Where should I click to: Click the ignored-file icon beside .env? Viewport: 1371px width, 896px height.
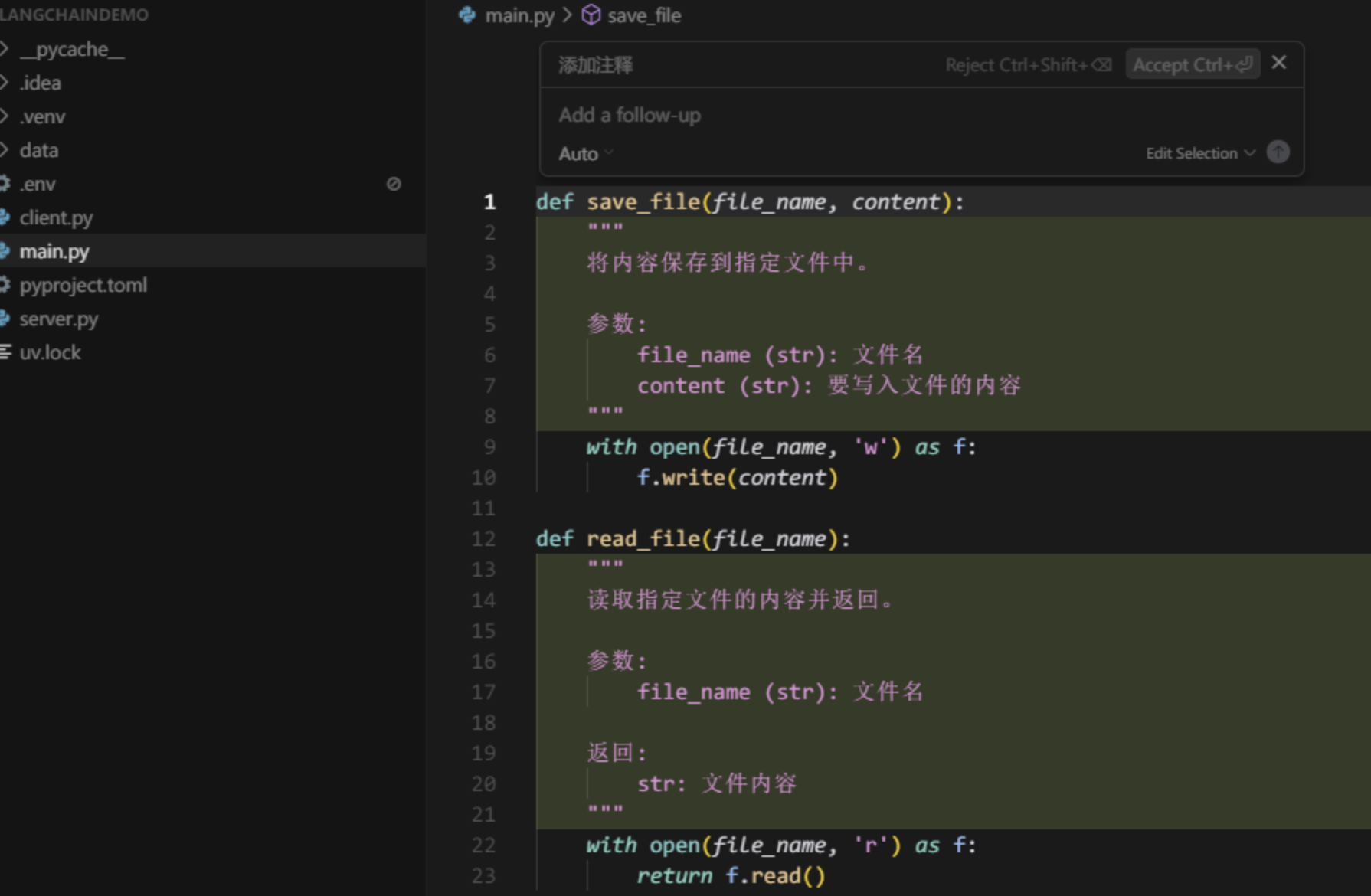tap(394, 184)
